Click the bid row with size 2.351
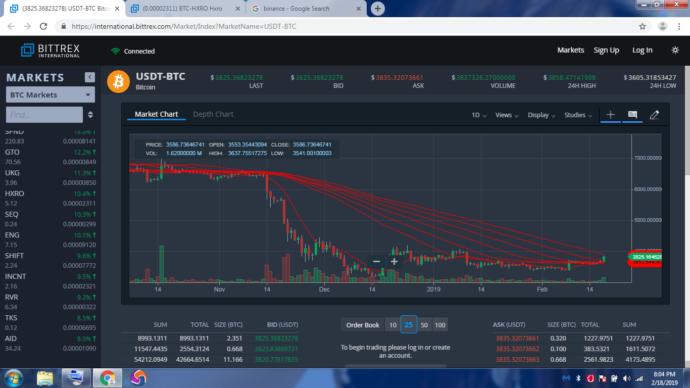Viewport: 690px width, 388px height. [216, 338]
